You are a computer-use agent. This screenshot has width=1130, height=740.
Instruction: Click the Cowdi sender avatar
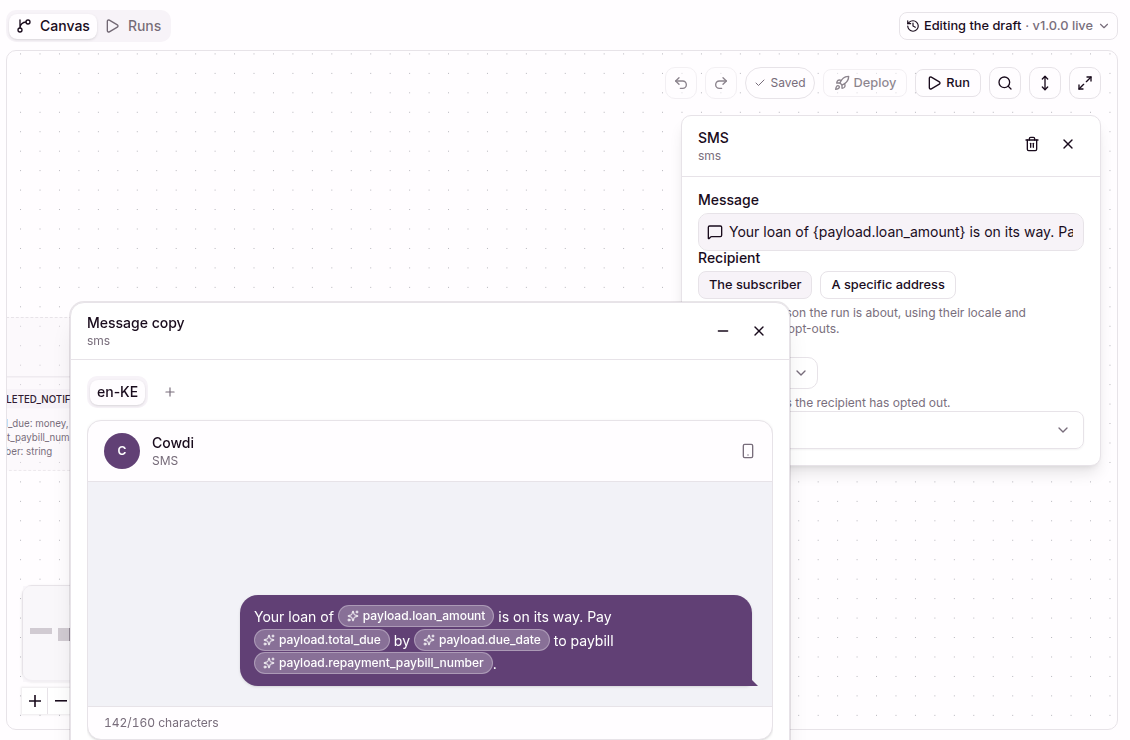pos(122,451)
